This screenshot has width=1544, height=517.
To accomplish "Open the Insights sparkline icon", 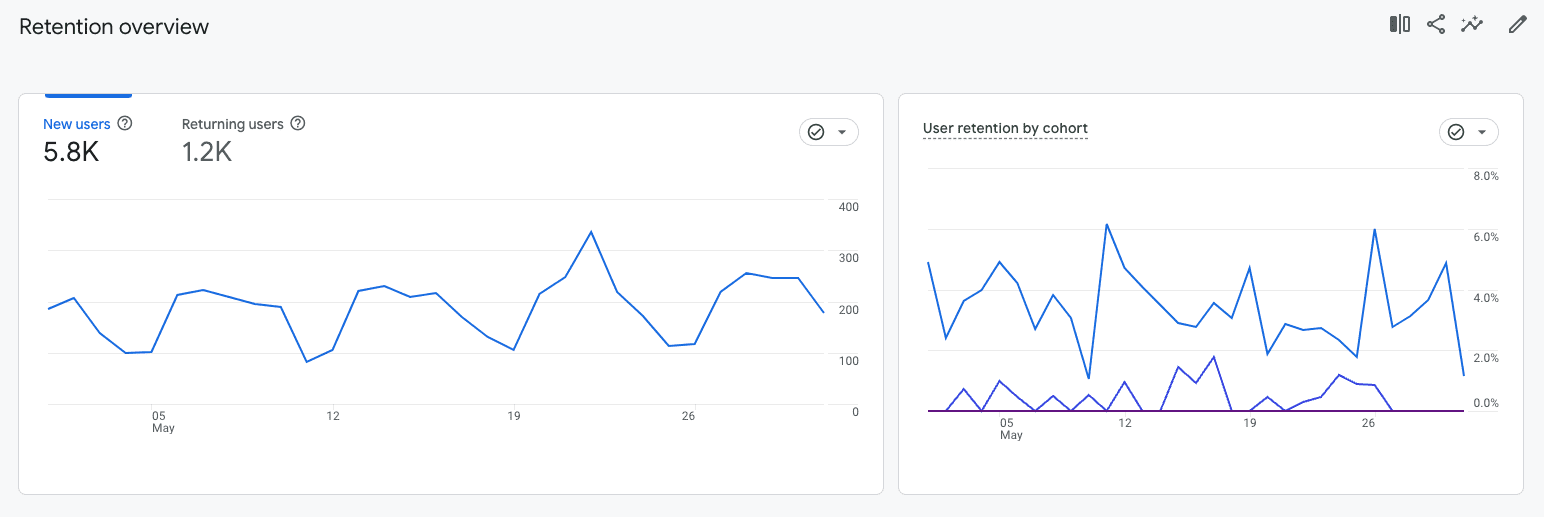I will click(x=1471, y=25).
